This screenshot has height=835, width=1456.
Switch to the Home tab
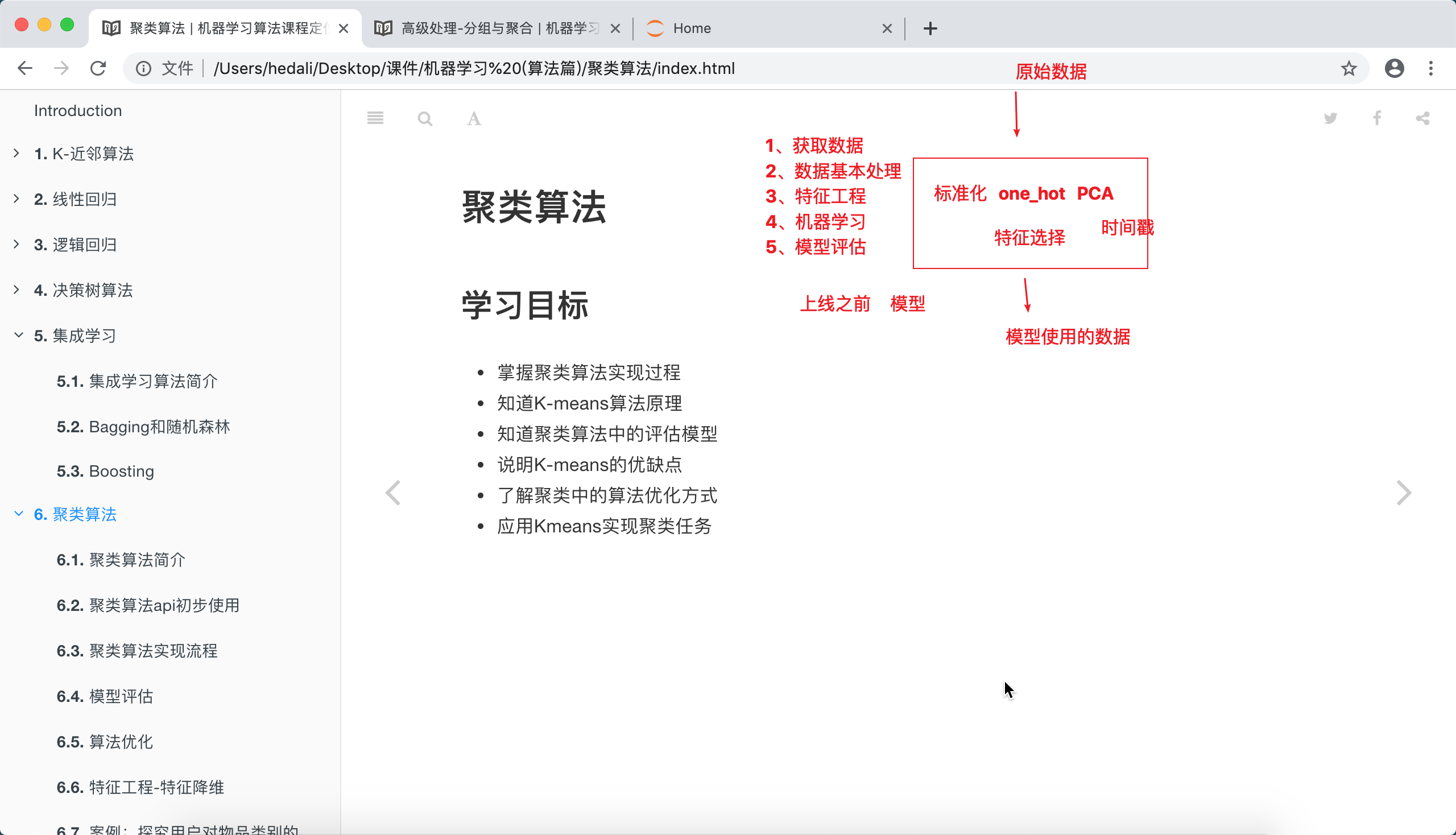point(768,28)
